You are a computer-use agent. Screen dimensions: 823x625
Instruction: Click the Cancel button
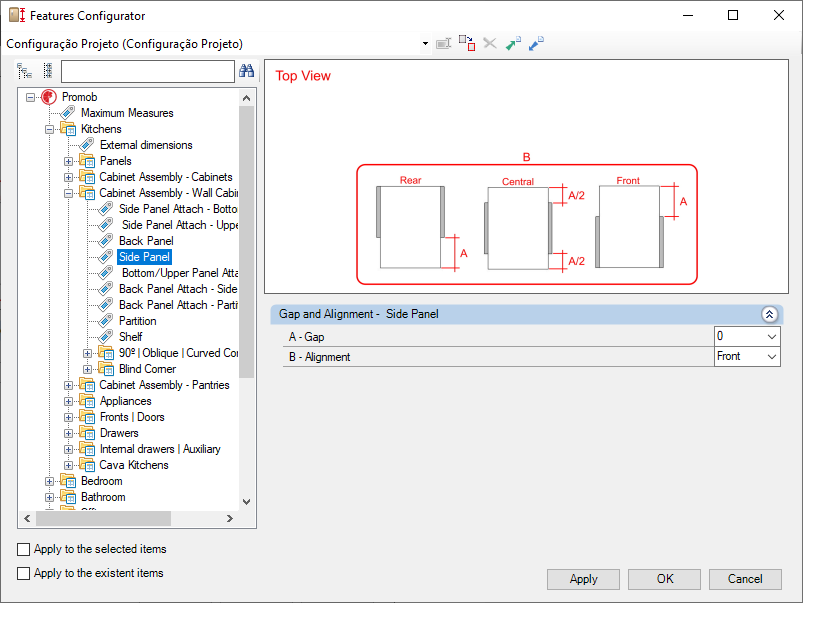[x=745, y=579]
